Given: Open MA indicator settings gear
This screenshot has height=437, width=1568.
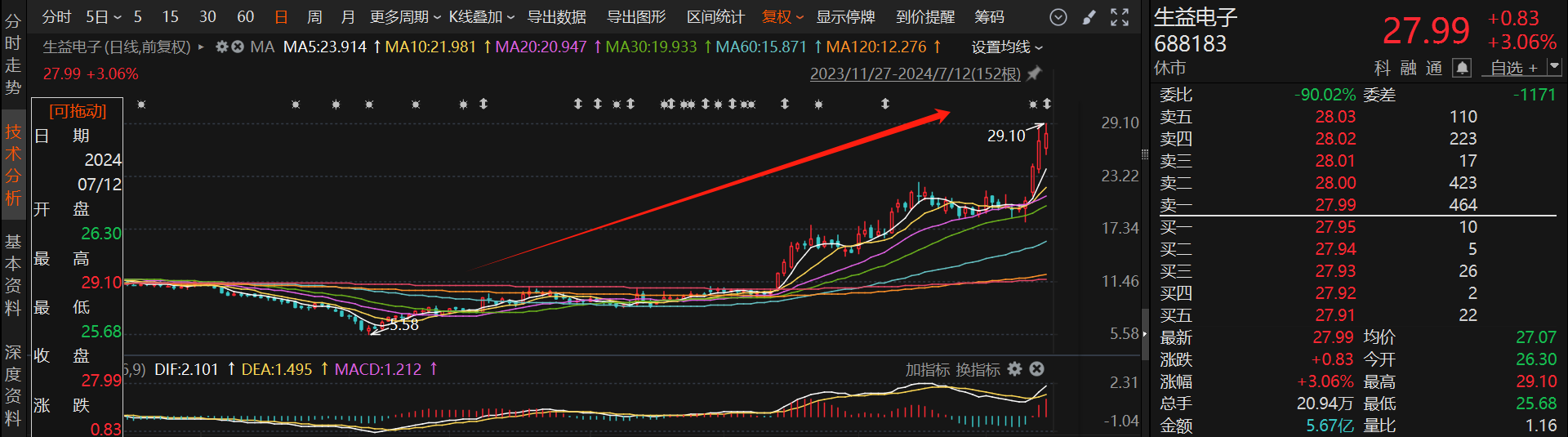Looking at the screenshot, I should (221, 47).
